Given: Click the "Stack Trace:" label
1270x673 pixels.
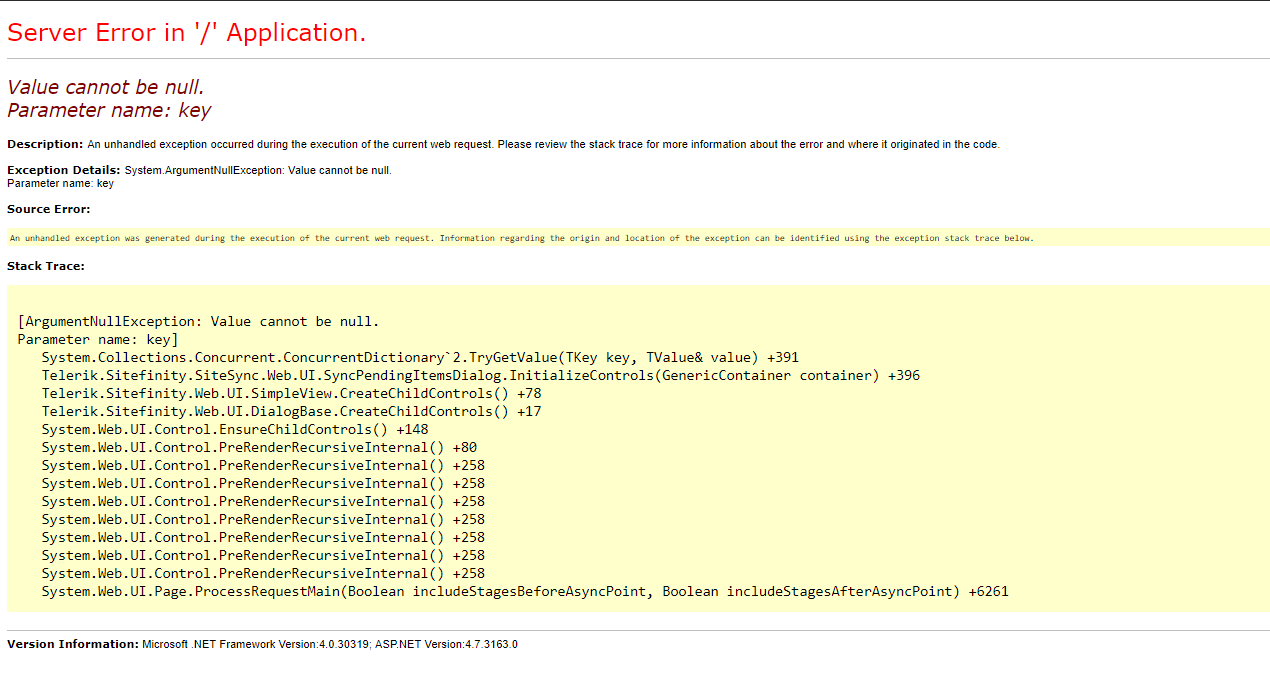Looking at the screenshot, I should [x=46, y=266].
